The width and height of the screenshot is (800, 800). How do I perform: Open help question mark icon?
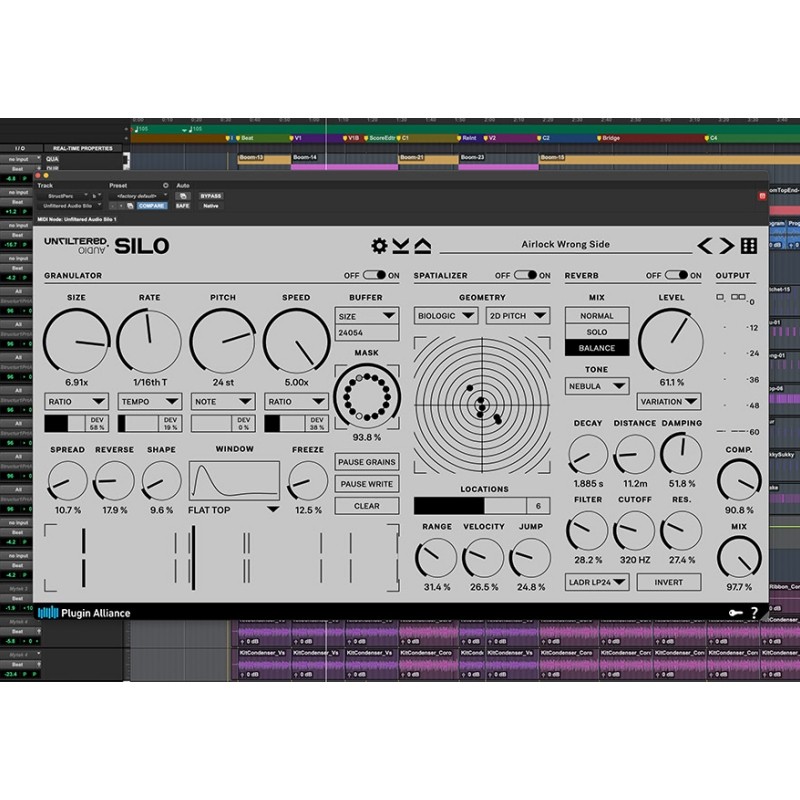(x=754, y=613)
